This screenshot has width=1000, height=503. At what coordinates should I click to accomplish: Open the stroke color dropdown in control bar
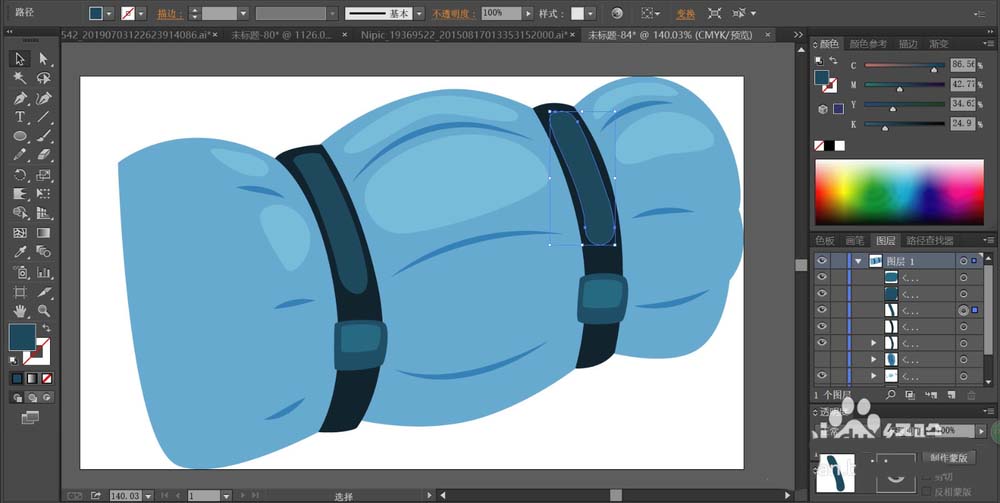pyautogui.click(x=141, y=13)
